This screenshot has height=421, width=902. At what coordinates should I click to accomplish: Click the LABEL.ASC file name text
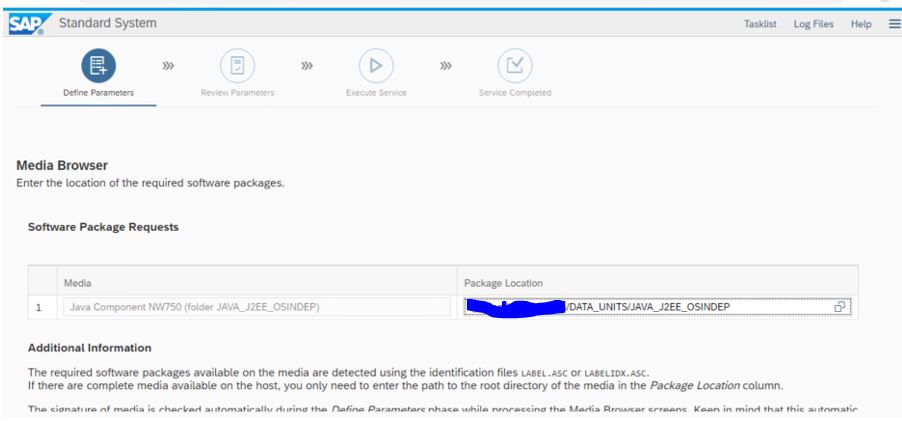click(x=545, y=373)
